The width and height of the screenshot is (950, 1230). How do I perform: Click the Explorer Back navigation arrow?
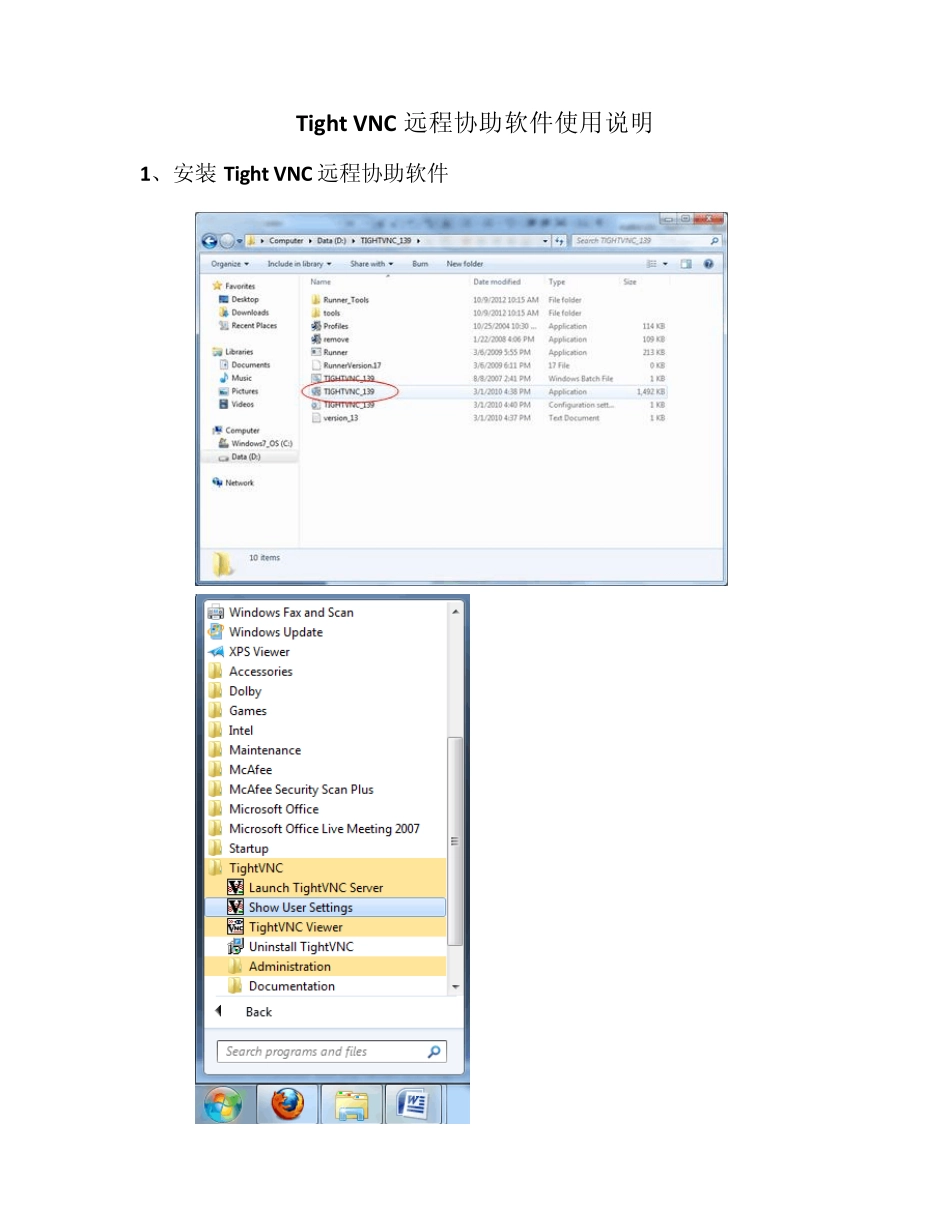[x=209, y=241]
